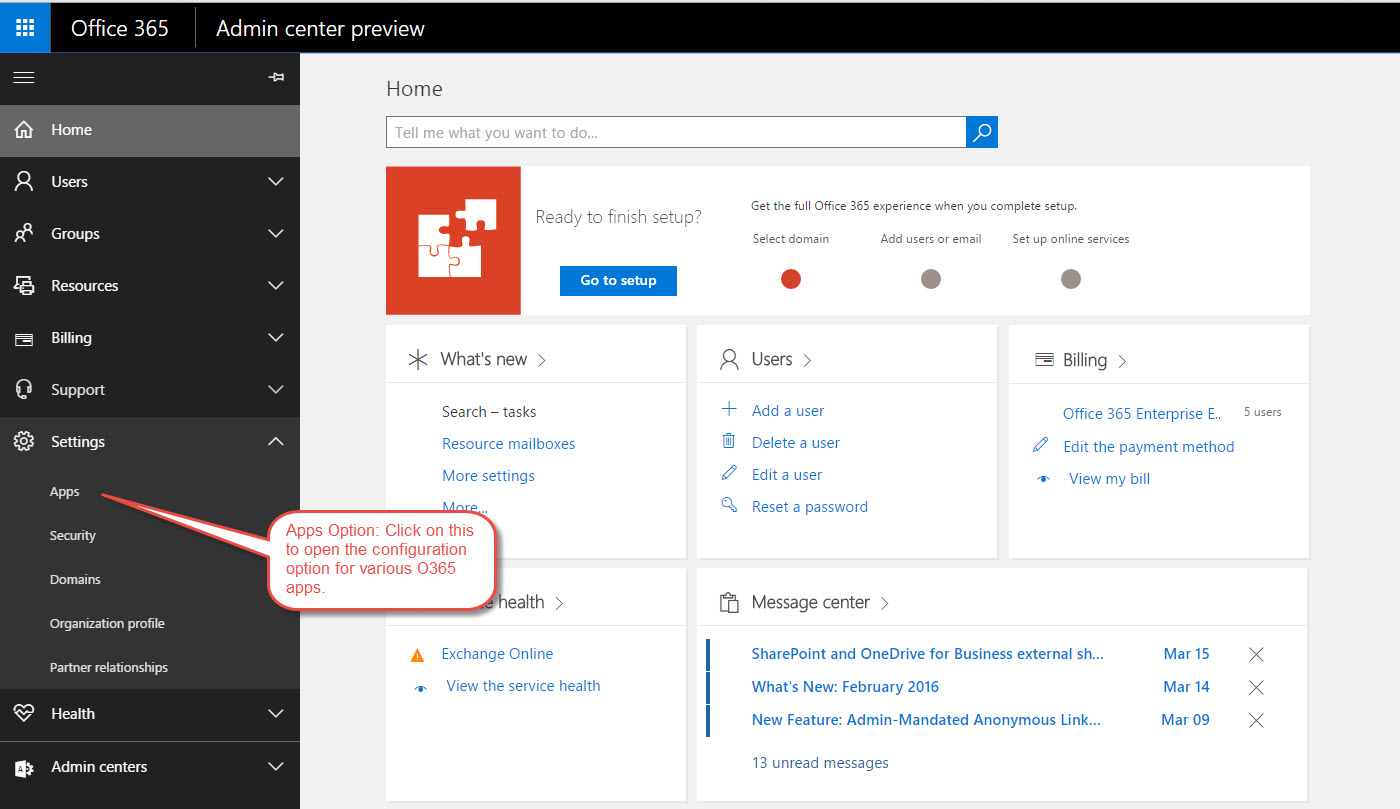This screenshot has height=809, width=1400.
Task: Open the More settings link
Action: (x=488, y=476)
